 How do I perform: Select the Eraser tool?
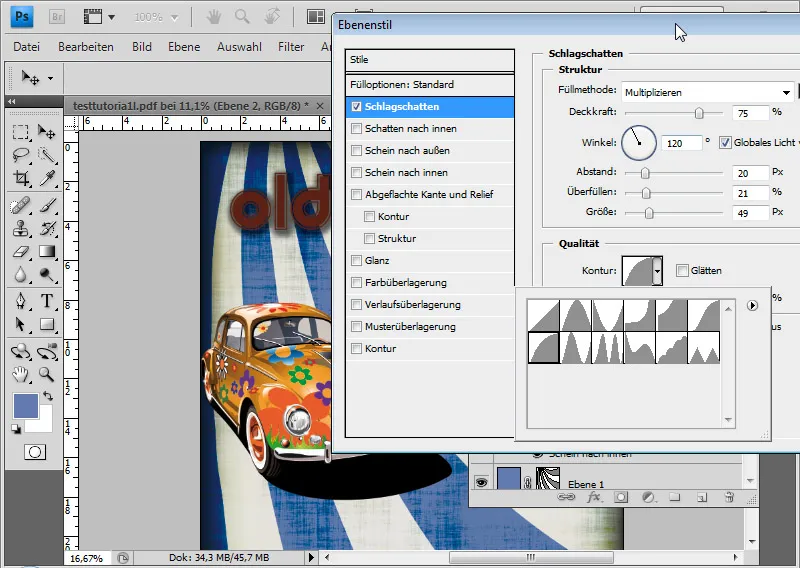(20, 251)
